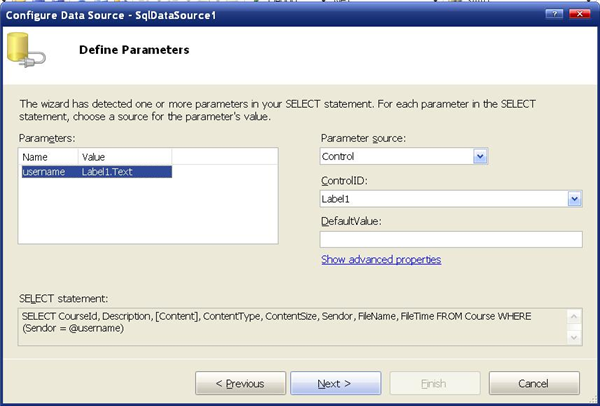Proceed with the Next button
This screenshot has height=406, width=600.
click(x=336, y=383)
